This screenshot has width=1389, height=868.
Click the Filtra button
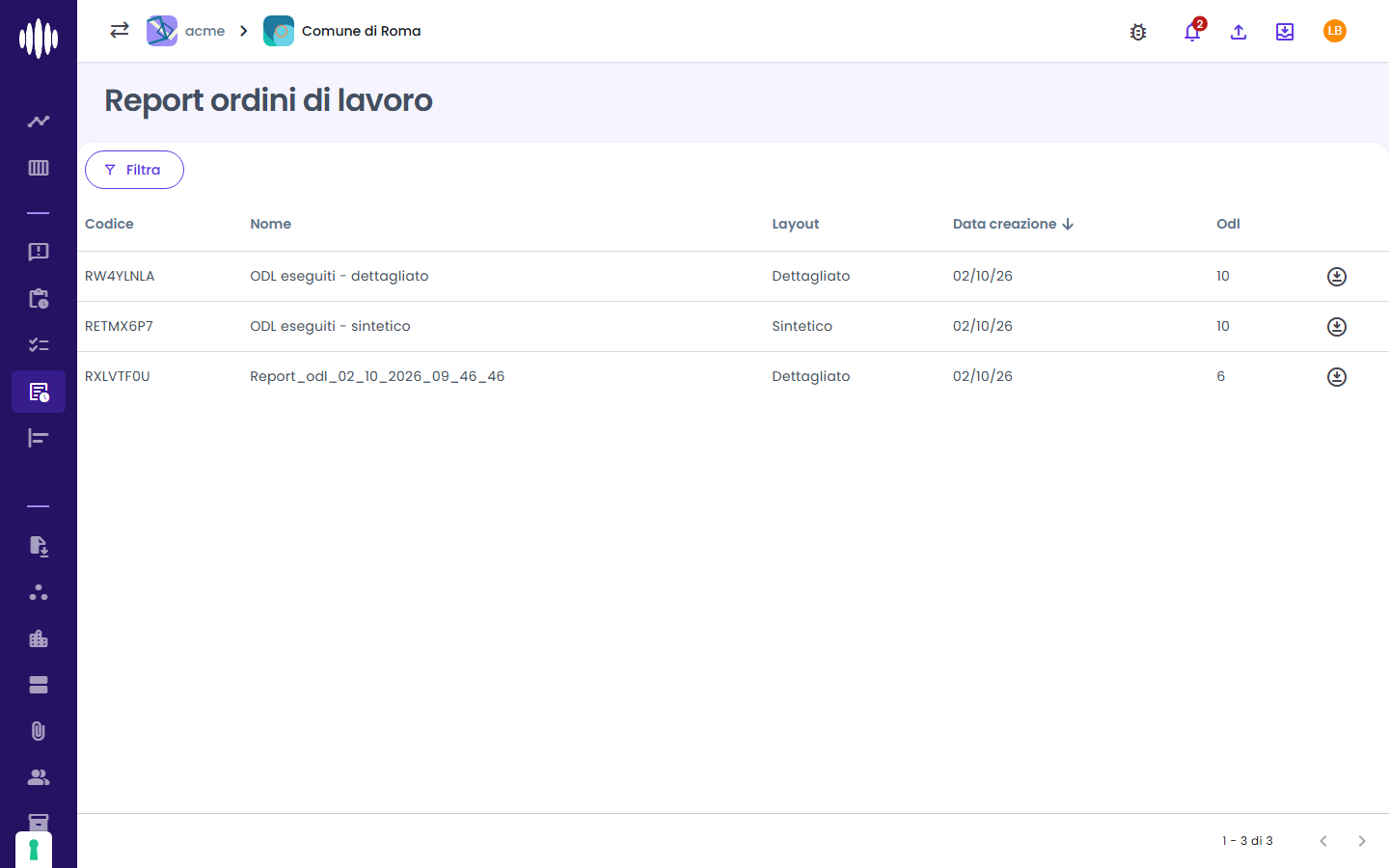[134, 170]
